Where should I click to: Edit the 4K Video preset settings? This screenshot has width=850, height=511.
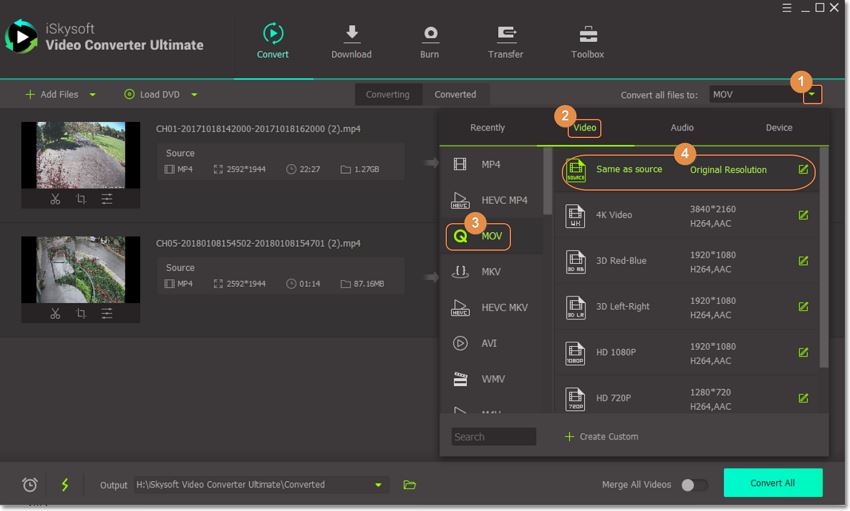point(803,215)
